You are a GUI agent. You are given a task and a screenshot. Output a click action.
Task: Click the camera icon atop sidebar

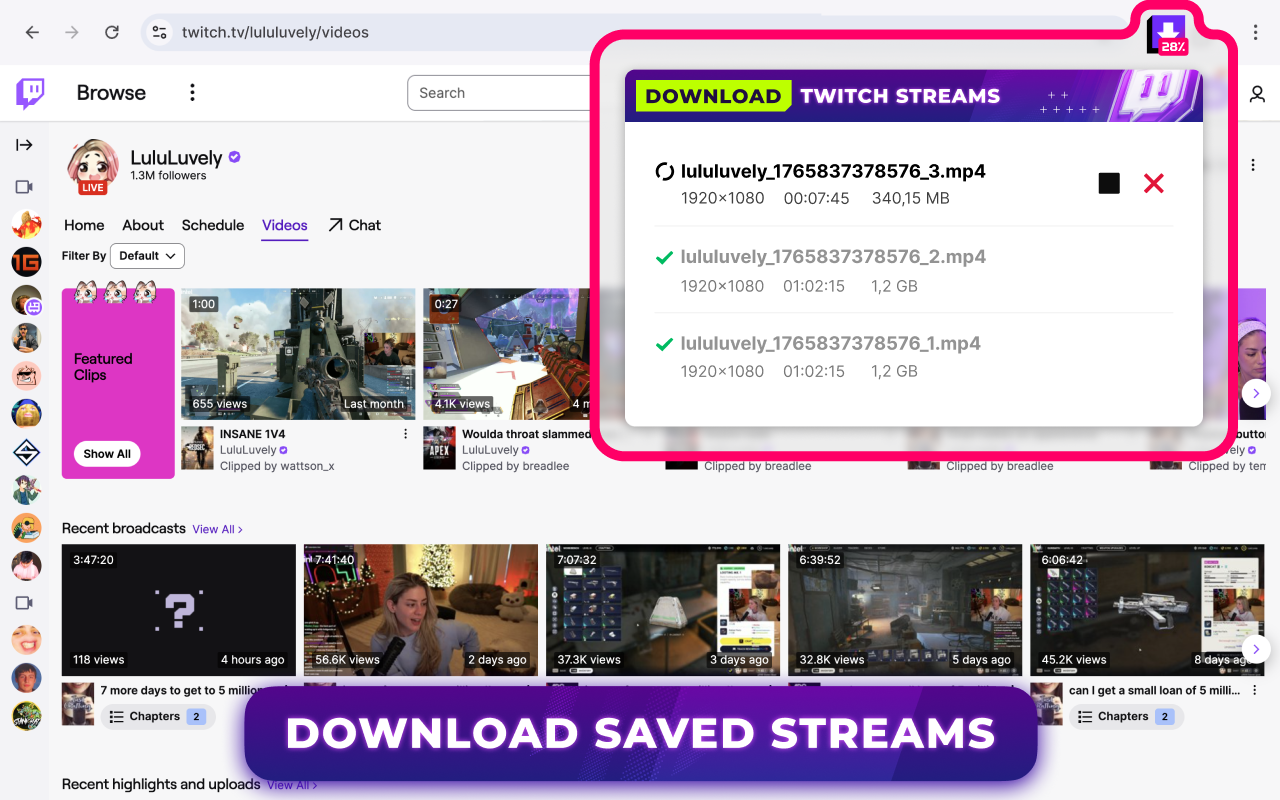(24, 187)
